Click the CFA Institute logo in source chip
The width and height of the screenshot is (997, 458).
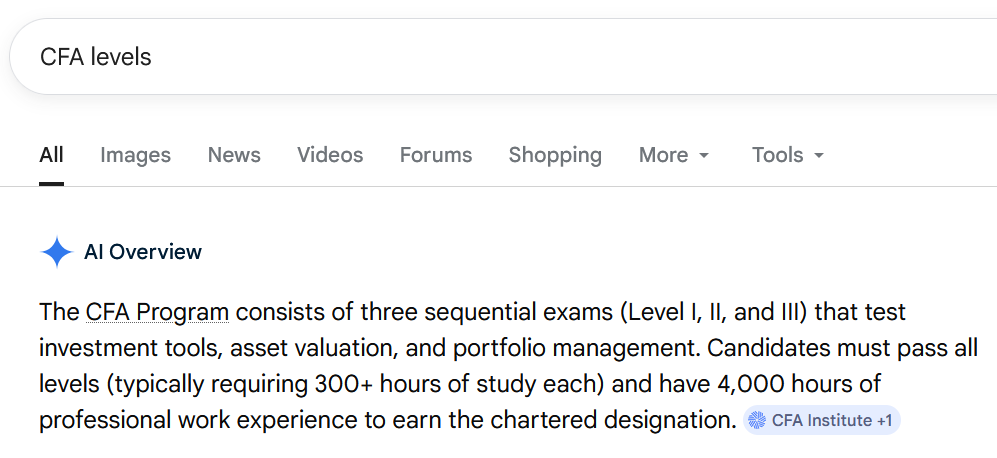(758, 421)
